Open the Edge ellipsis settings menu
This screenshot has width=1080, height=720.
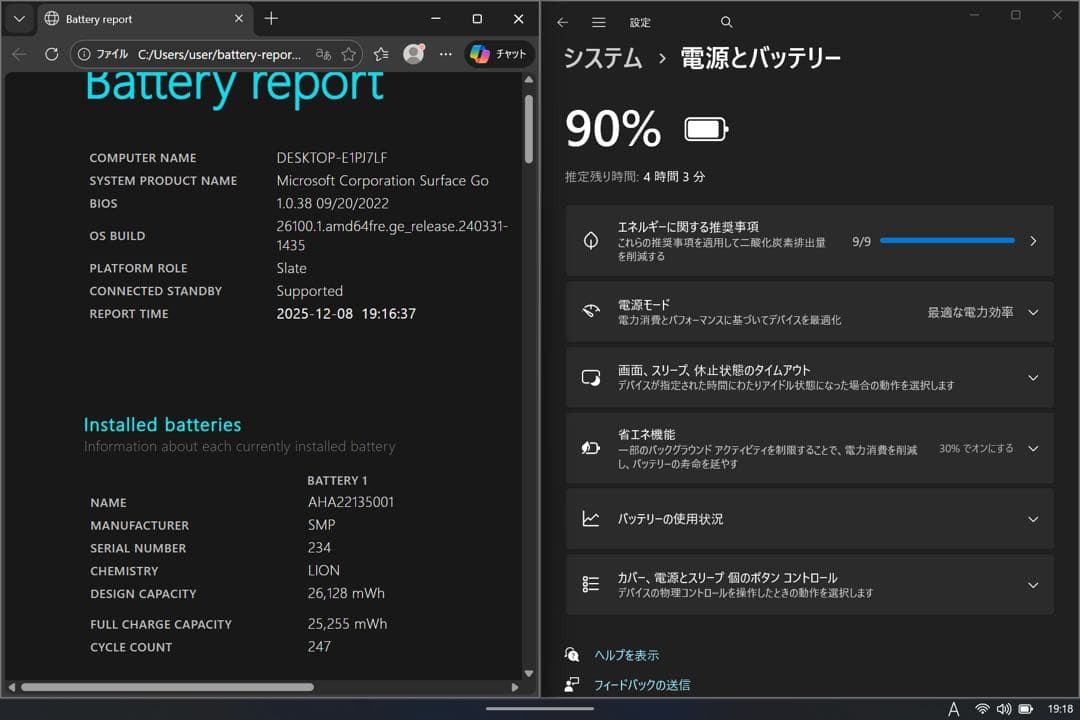click(444, 54)
